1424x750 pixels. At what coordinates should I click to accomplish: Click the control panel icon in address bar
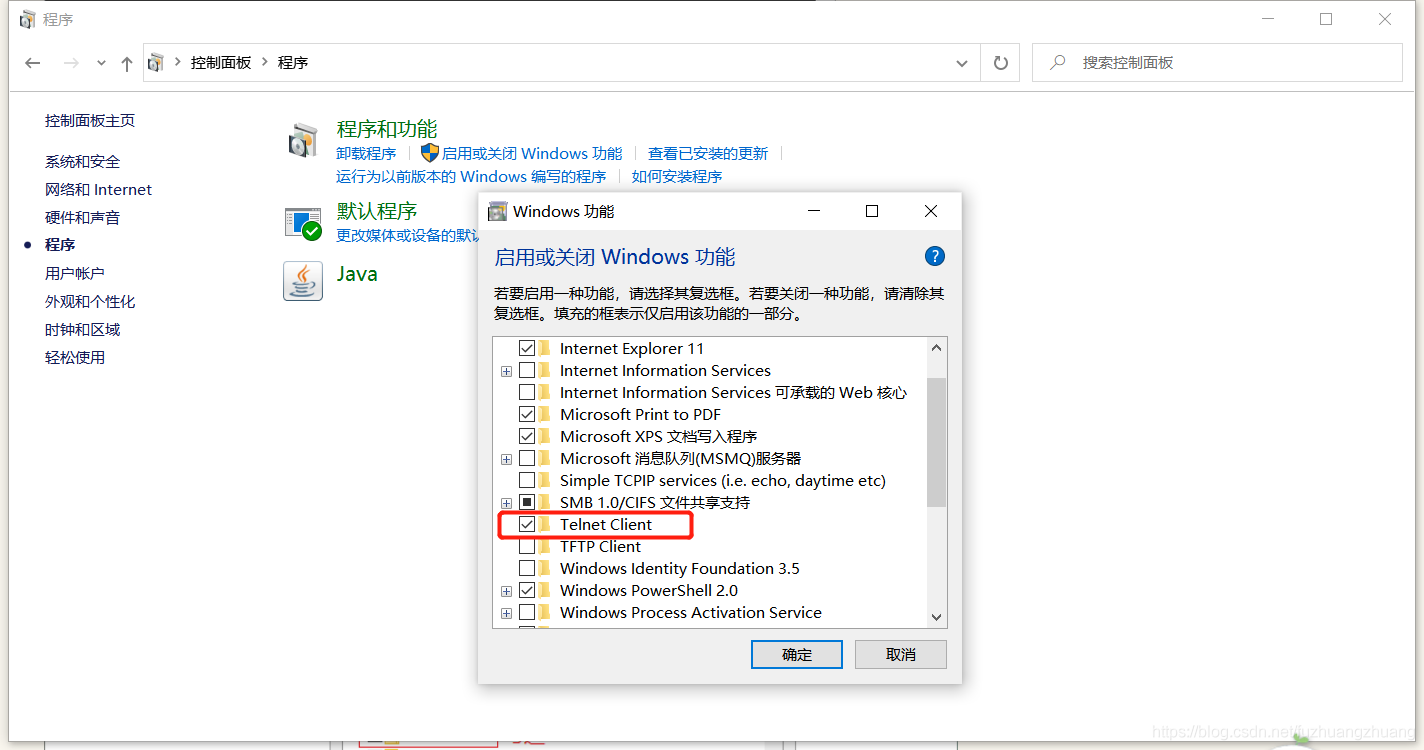point(155,63)
